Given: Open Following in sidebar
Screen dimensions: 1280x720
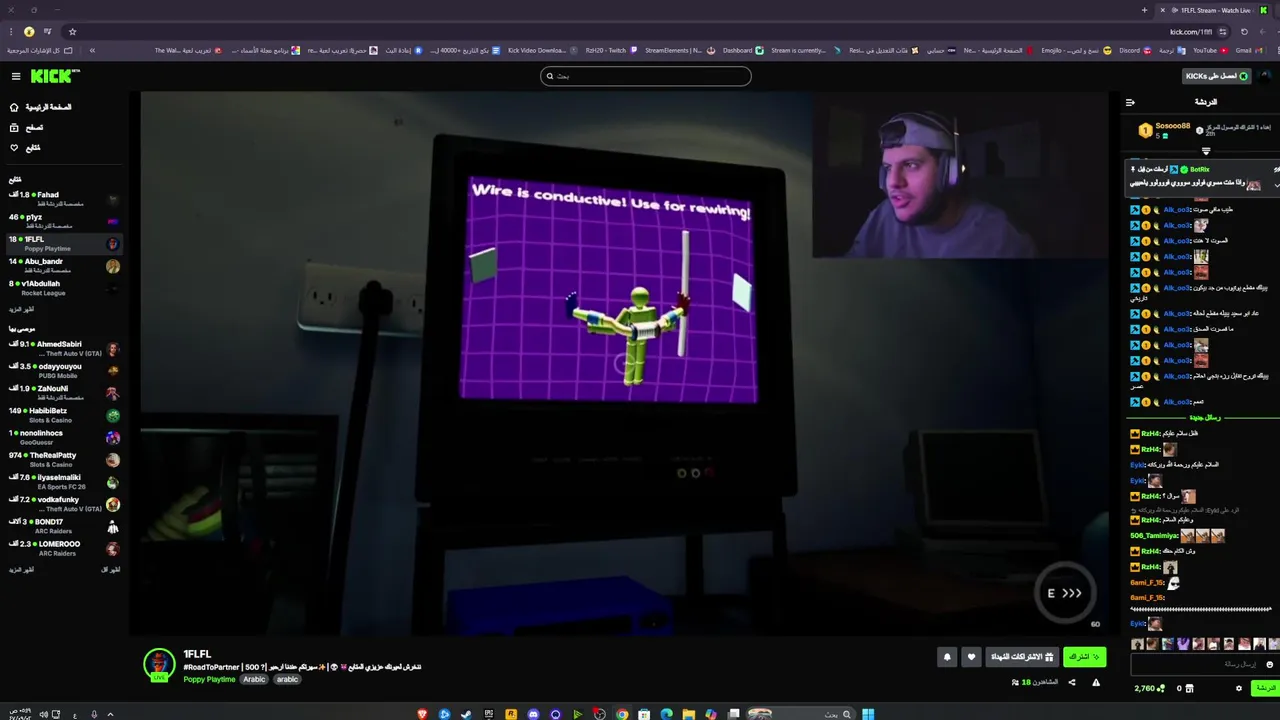Looking at the screenshot, I should (25, 147).
